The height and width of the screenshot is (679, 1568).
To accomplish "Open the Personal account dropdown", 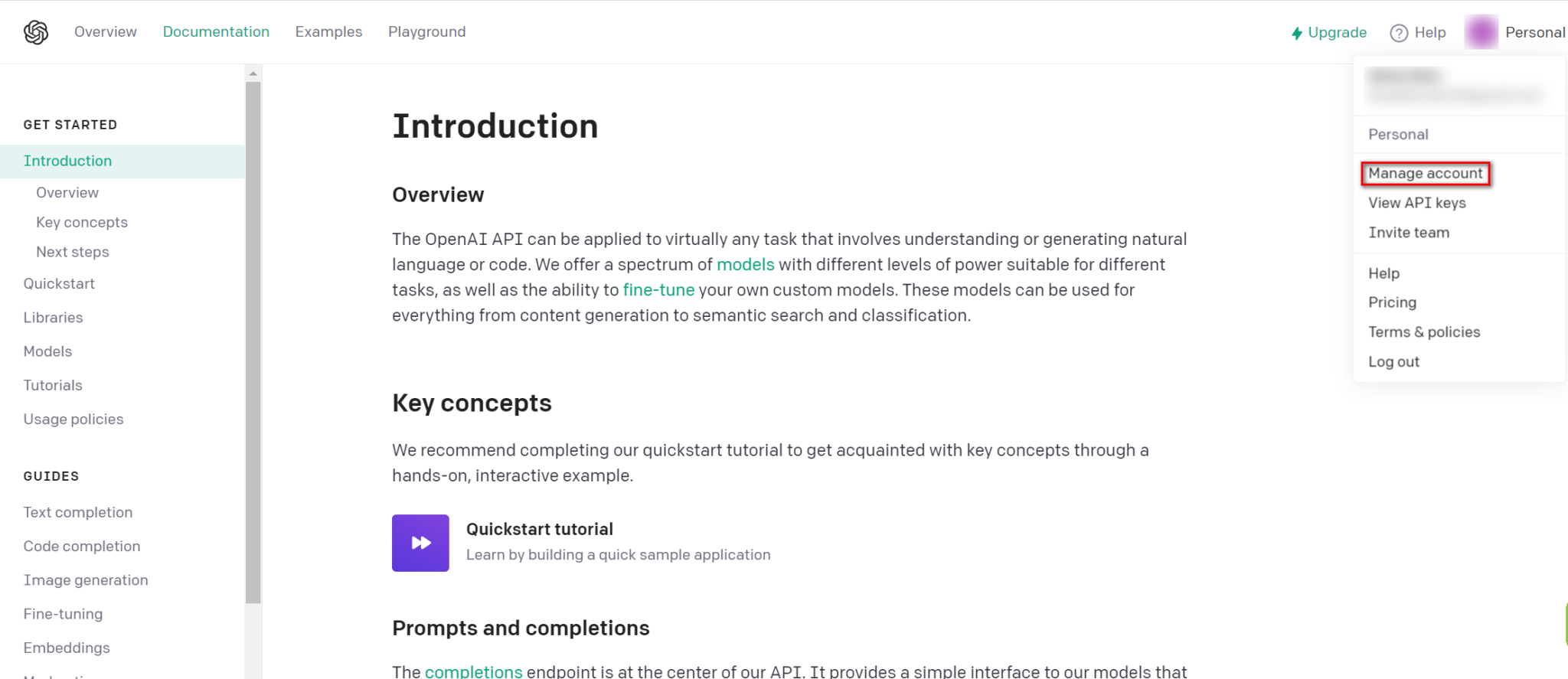I will click(x=1534, y=32).
